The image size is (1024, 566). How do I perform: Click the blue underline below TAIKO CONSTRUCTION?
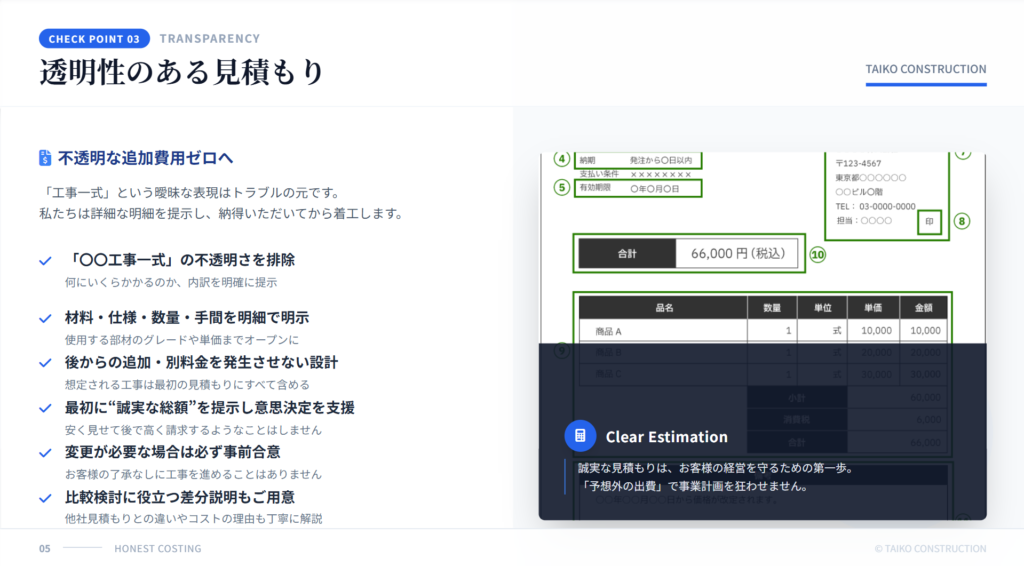point(926,84)
